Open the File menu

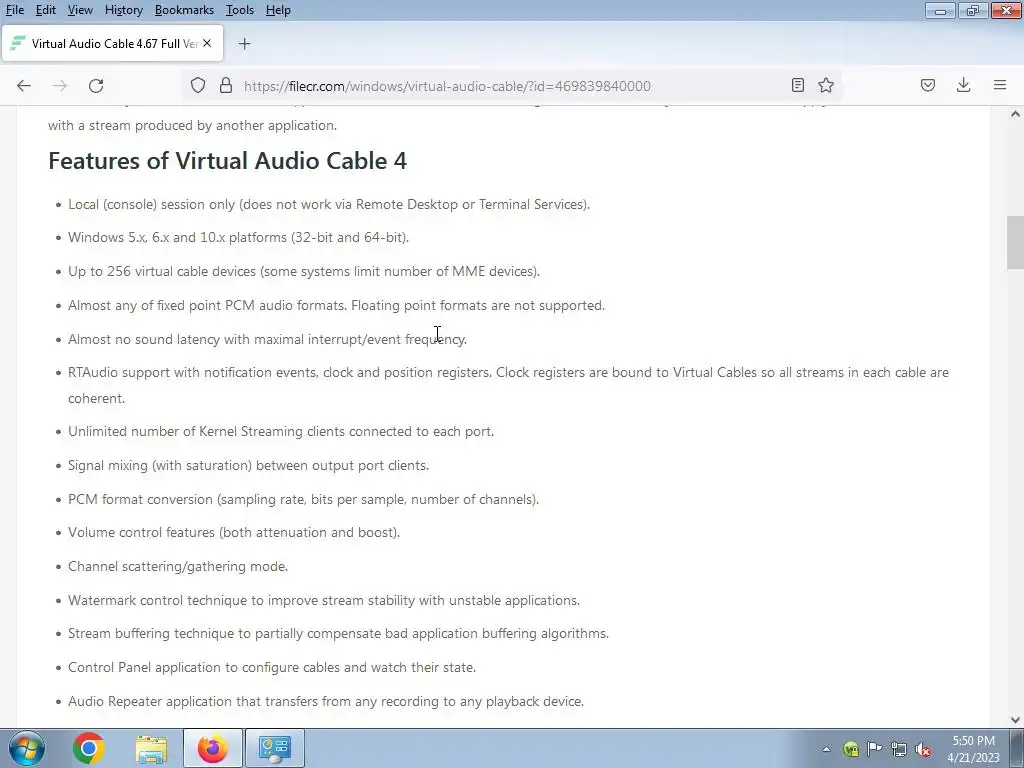(14, 10)
